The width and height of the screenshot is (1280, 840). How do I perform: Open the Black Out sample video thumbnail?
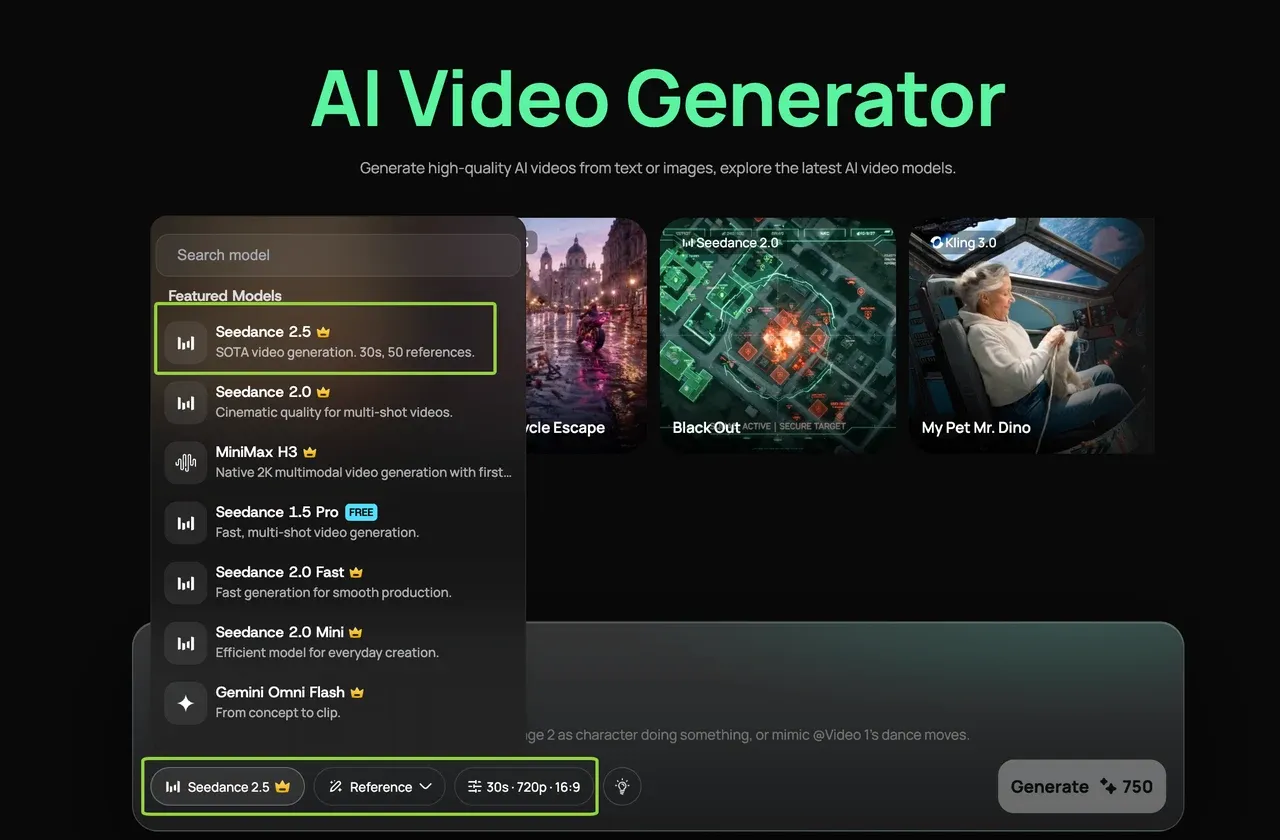pos(776,336)
